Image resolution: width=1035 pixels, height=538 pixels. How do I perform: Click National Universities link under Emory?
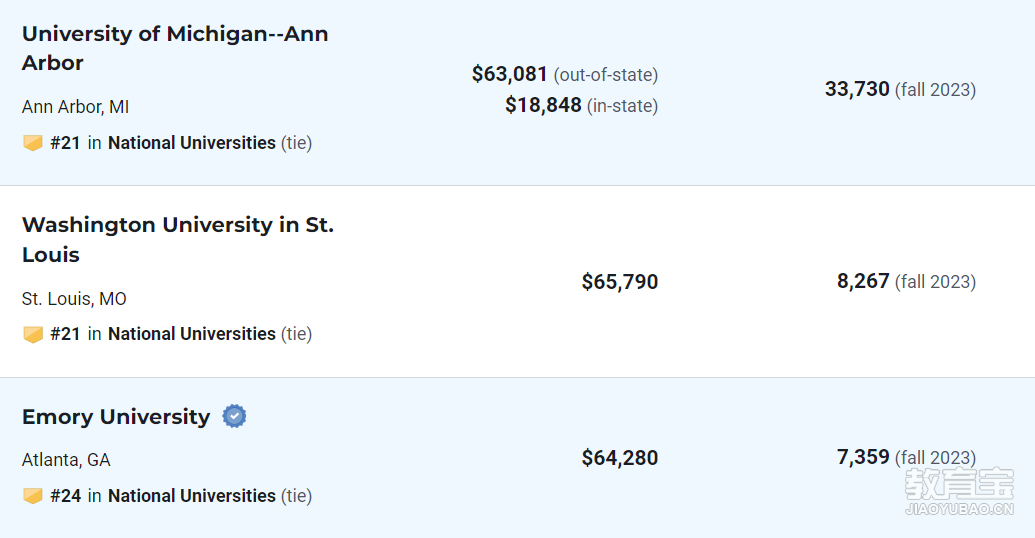coord(192,496)
